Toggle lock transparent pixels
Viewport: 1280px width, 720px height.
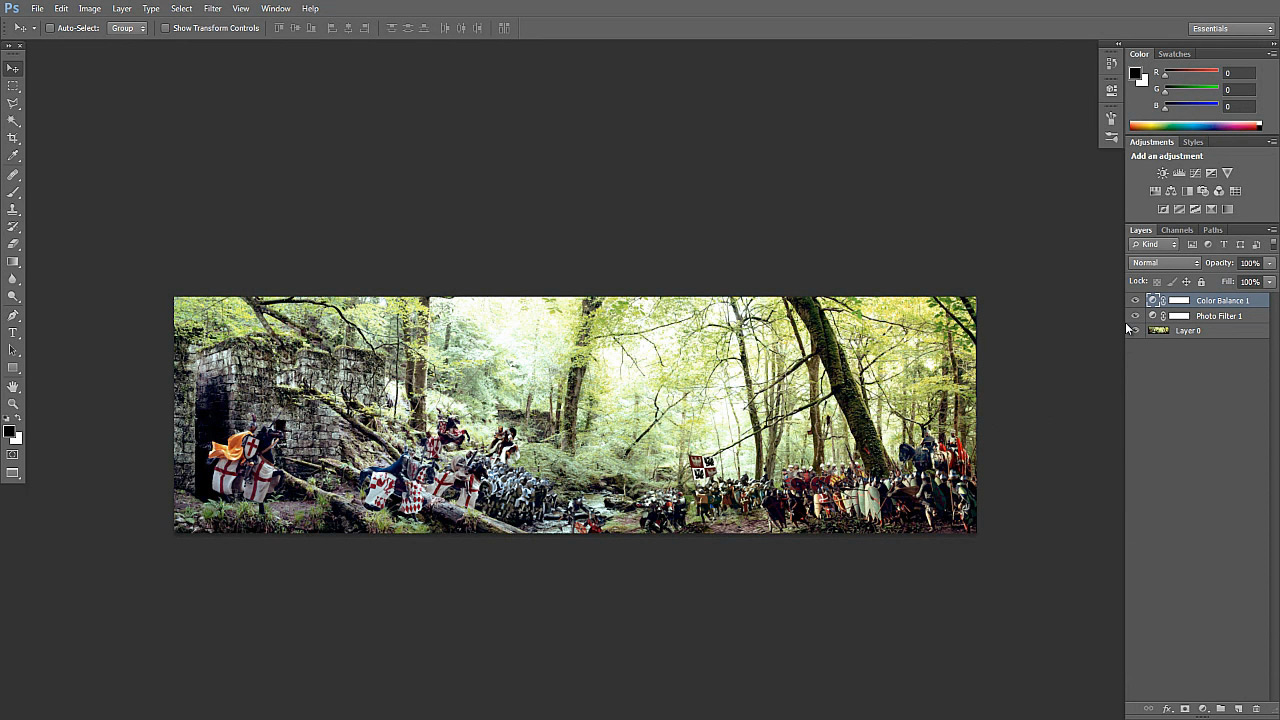tap(1157, 282)
